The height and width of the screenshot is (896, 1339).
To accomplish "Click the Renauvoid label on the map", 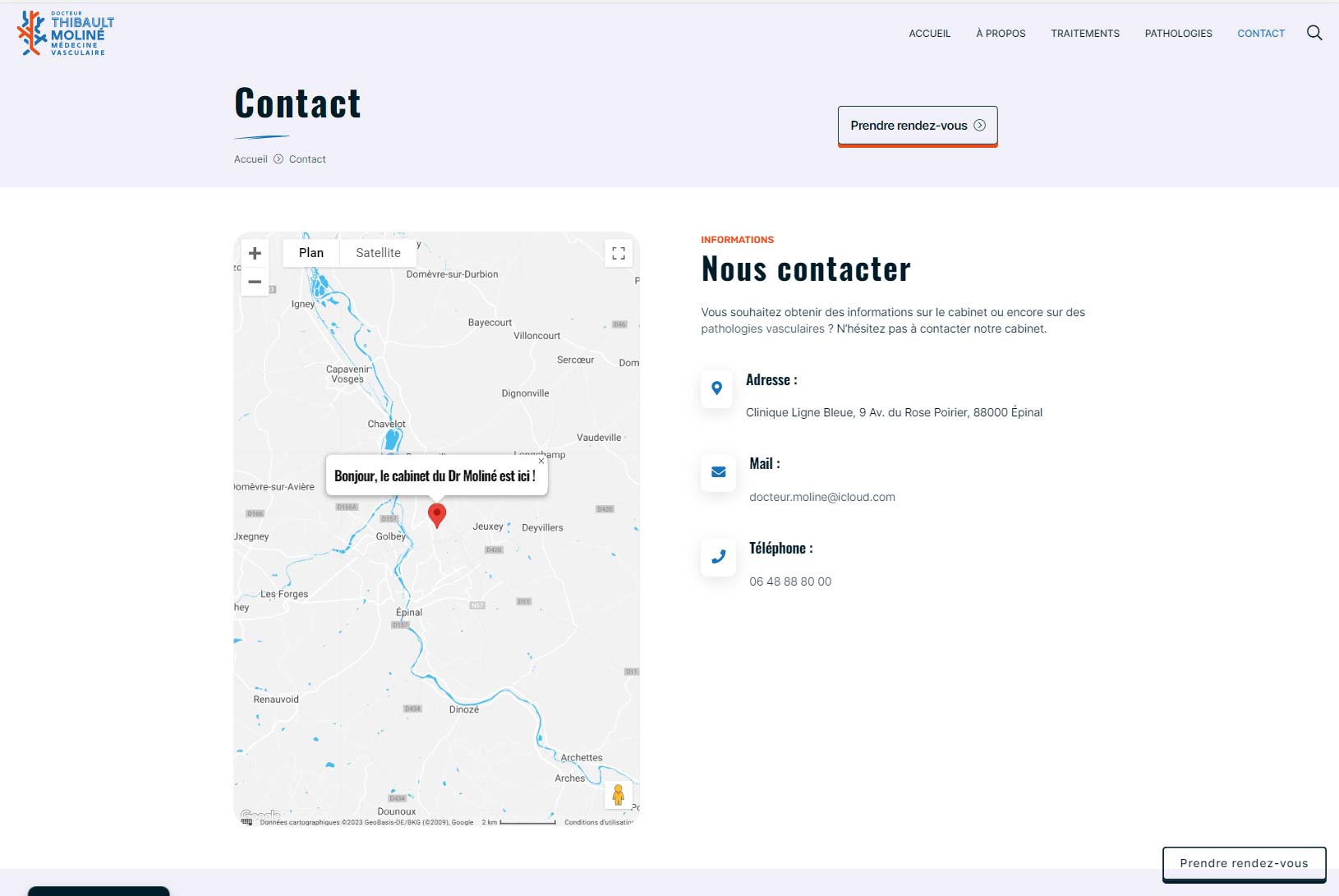I will coord(276,700).
